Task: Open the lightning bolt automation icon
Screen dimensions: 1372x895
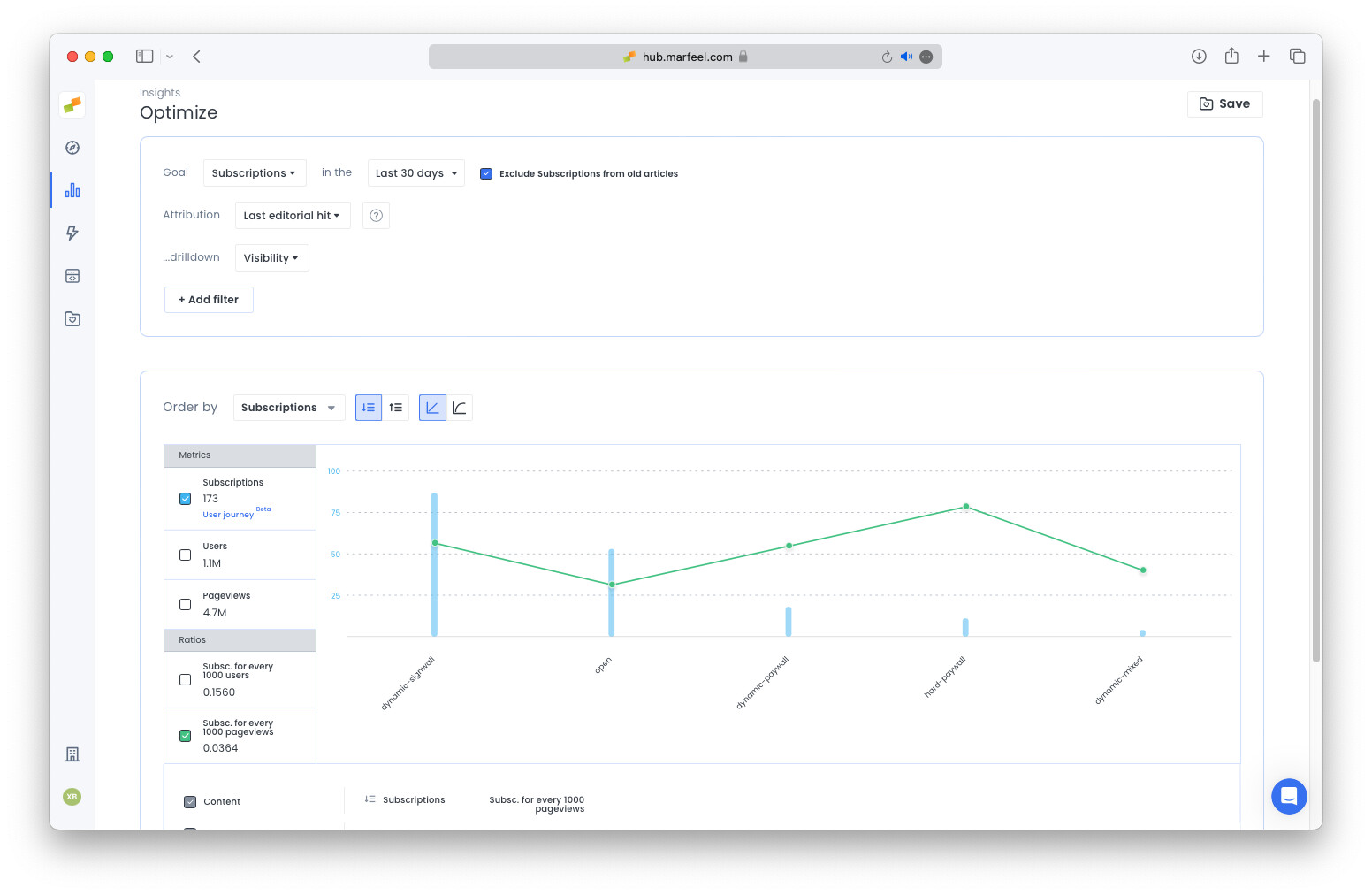Action: coord(72,233)
